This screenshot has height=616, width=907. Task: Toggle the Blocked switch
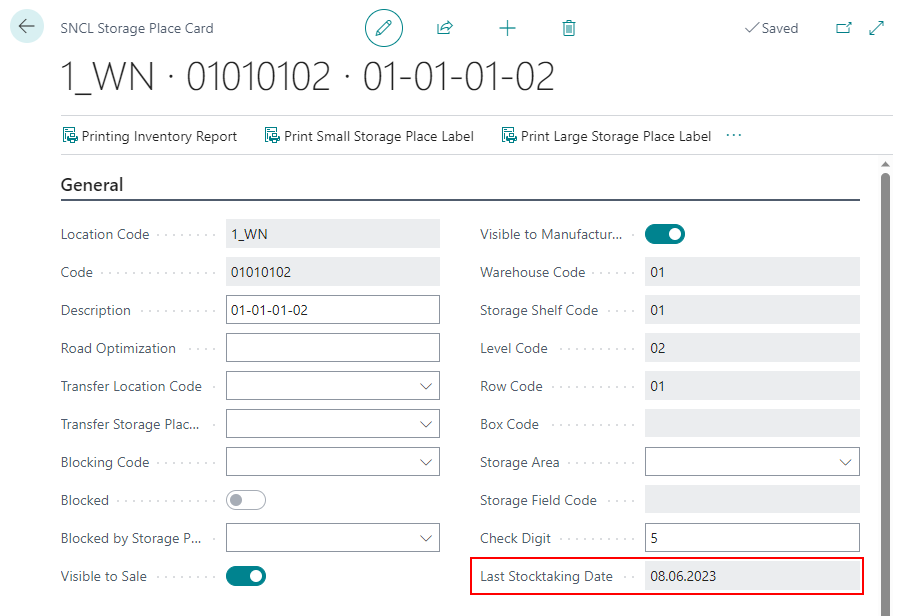coord(246,500)
